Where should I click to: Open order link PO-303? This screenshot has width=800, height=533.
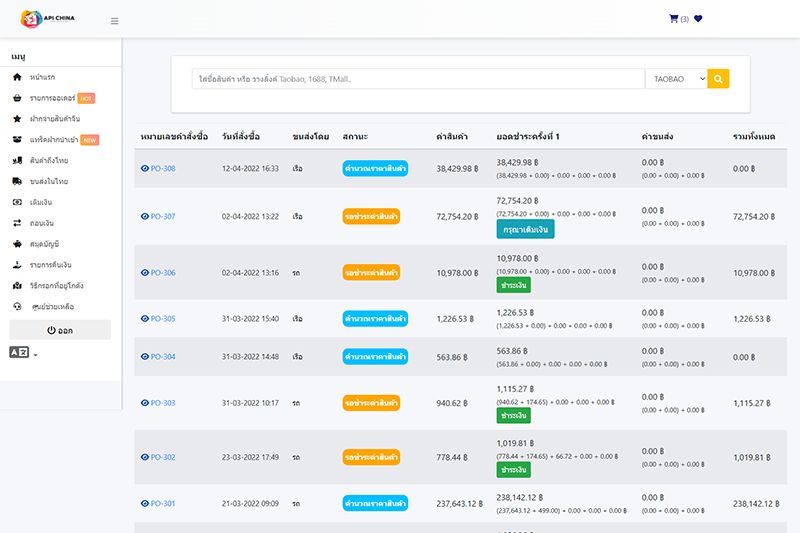point(163,403)
